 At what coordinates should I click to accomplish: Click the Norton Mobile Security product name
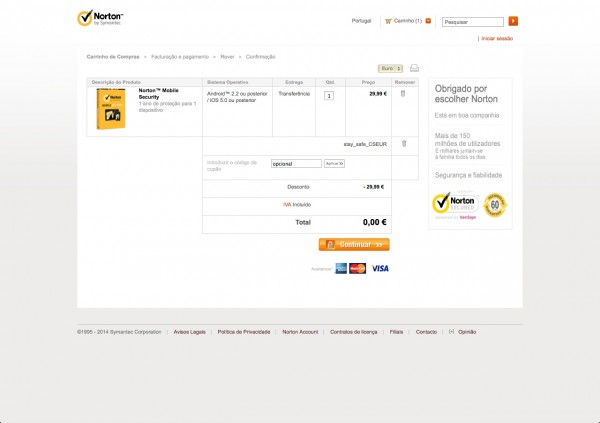tap(158, 94)
